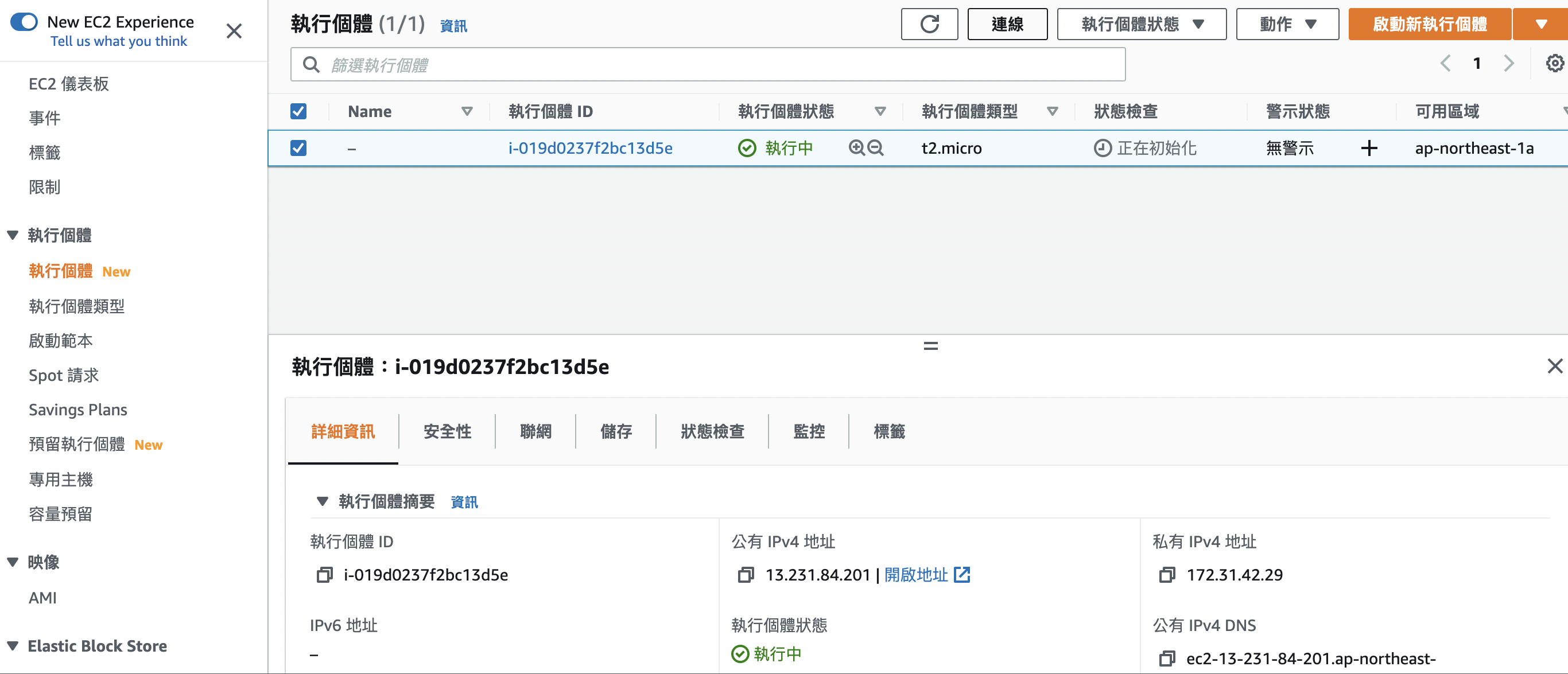This screenshot has width=1568, height=674.
Task: Open the table settings gear icon
Action: point(1555,63)
